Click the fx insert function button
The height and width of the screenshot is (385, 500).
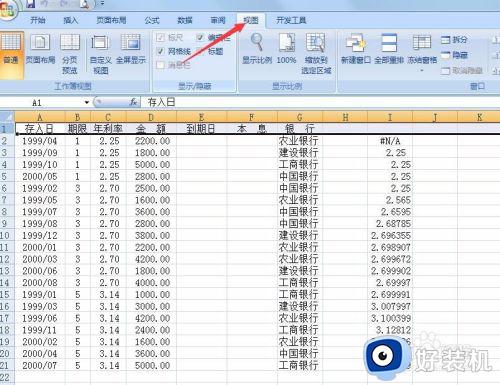133,102
